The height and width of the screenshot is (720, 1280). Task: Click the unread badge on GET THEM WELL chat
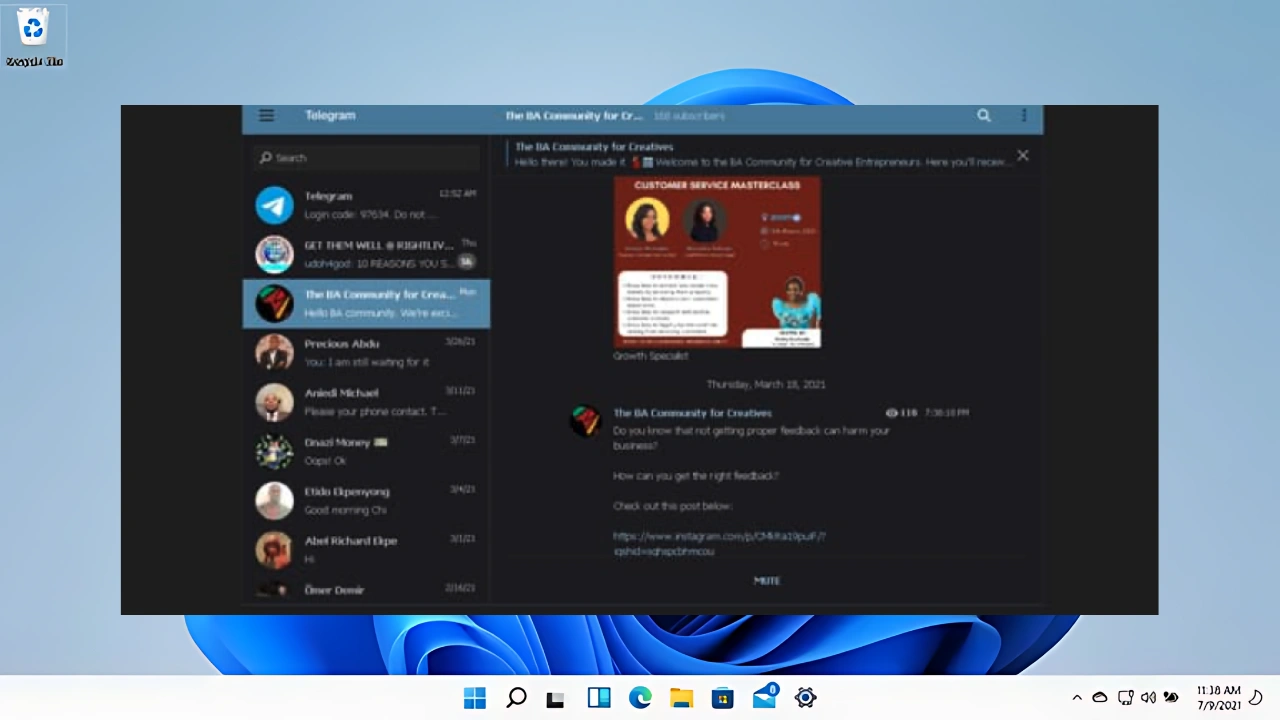click(465, 262)
